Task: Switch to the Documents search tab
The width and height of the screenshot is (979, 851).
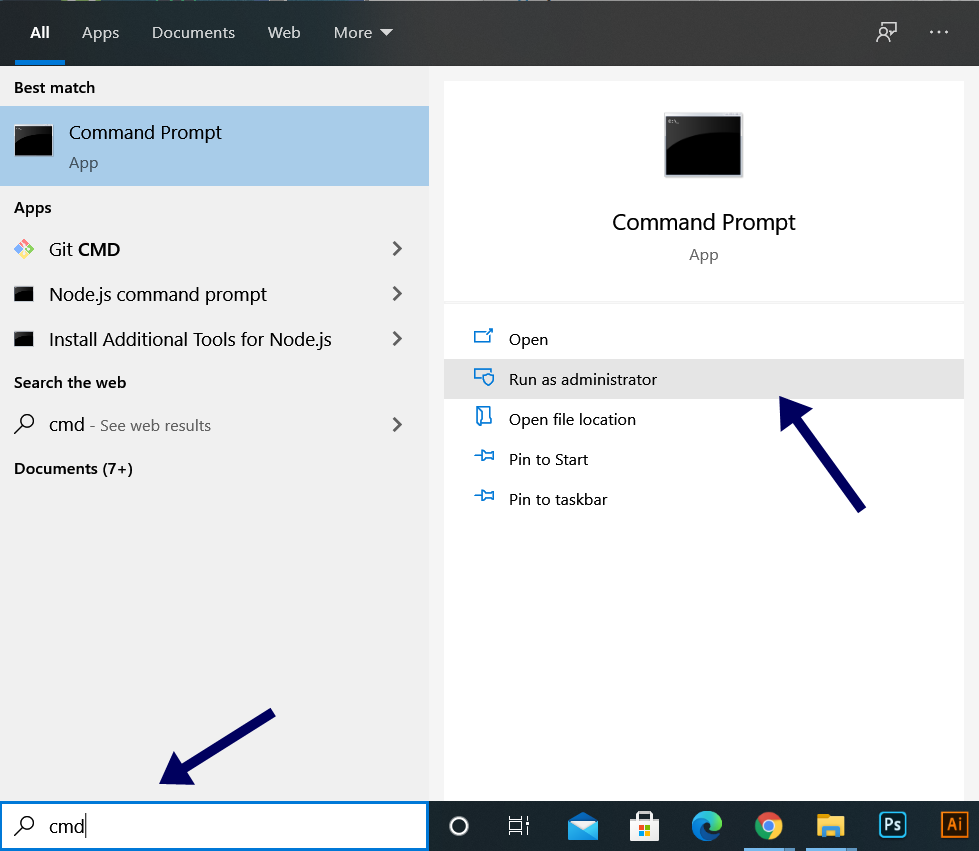Action: click(193, 32)
